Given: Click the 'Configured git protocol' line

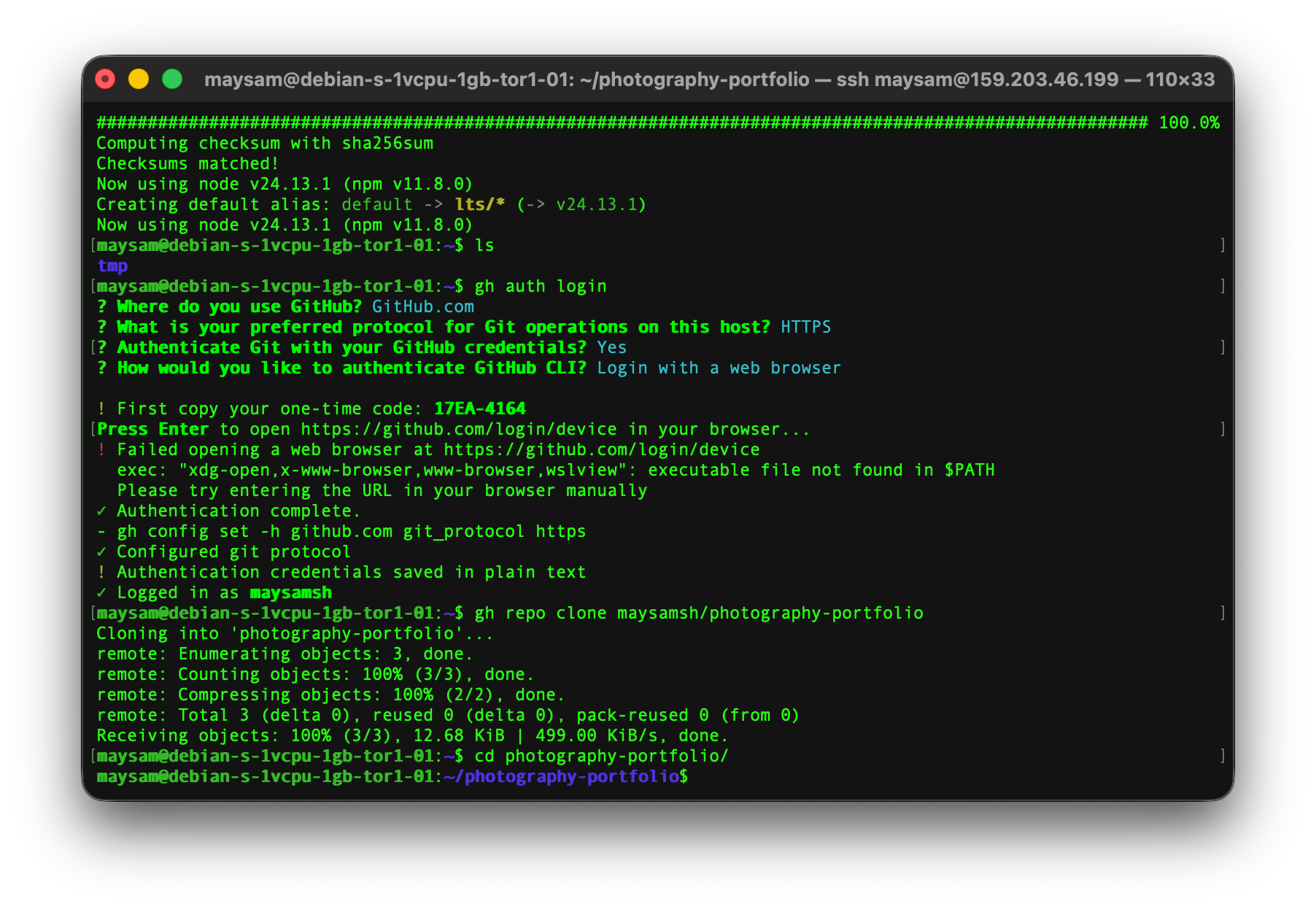Looking at the screenshot, I should 224,552.
